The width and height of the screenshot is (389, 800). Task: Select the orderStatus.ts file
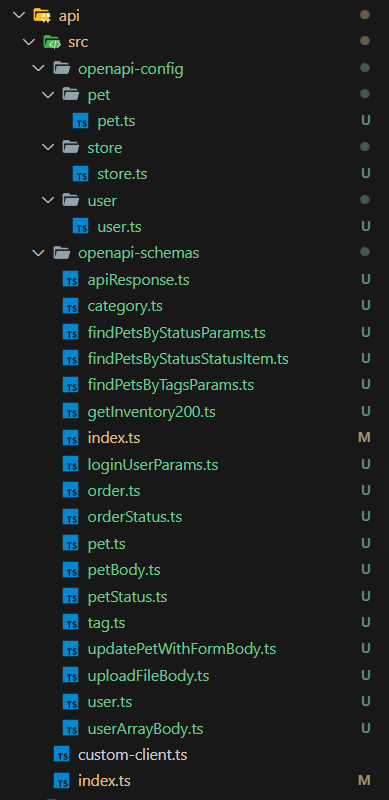click(134, 517)
